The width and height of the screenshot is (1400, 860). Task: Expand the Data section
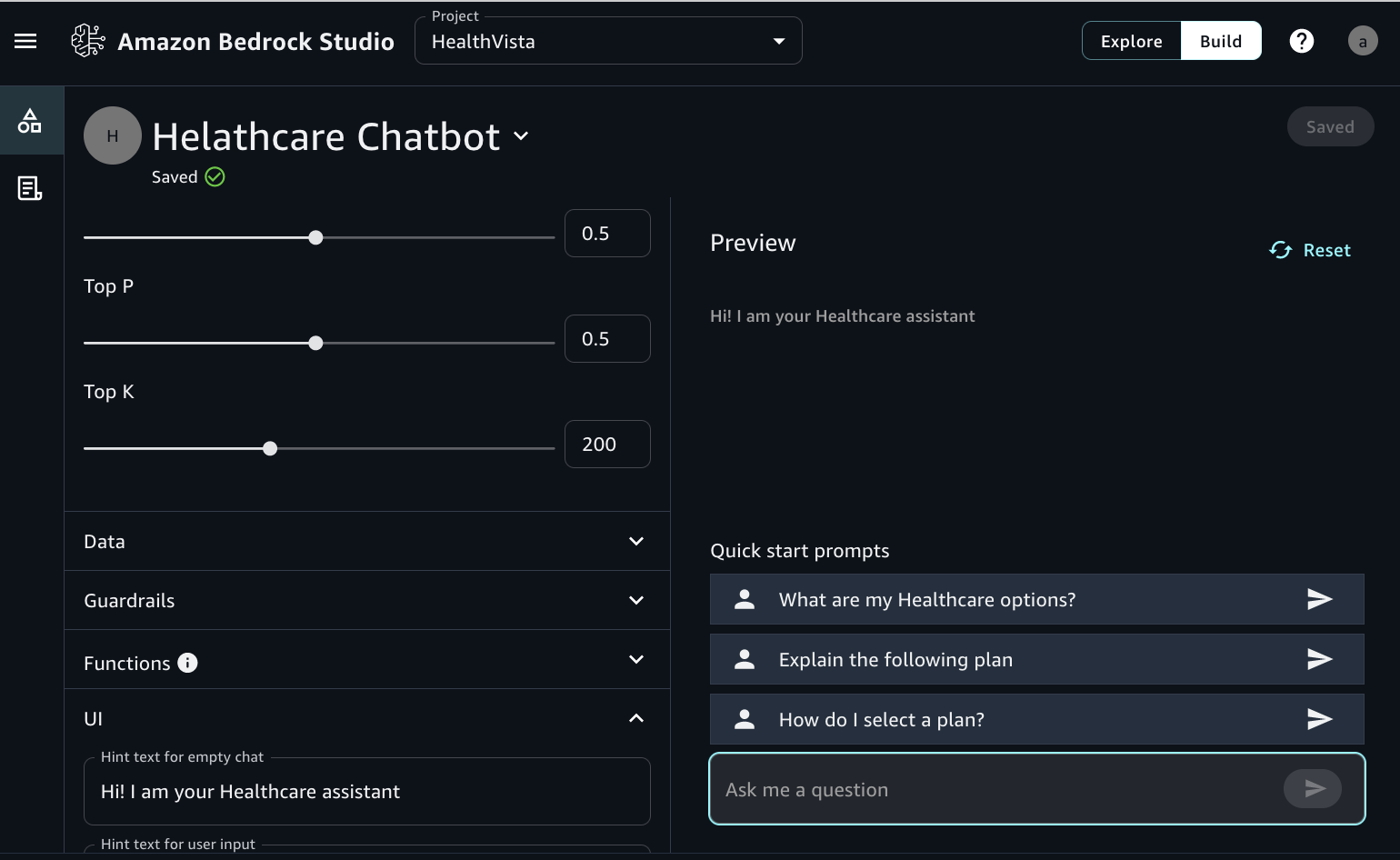pos(367,541)
